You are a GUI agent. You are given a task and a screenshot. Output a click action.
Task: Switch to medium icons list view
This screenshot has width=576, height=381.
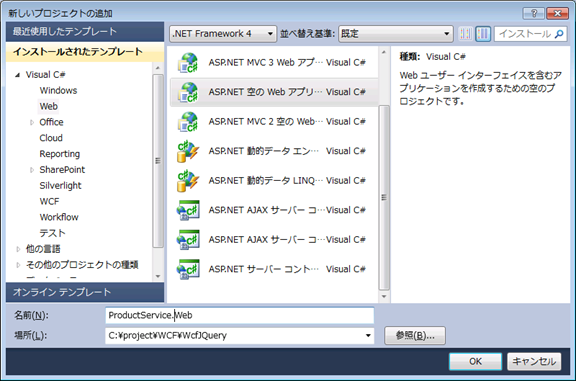point(483,34)
